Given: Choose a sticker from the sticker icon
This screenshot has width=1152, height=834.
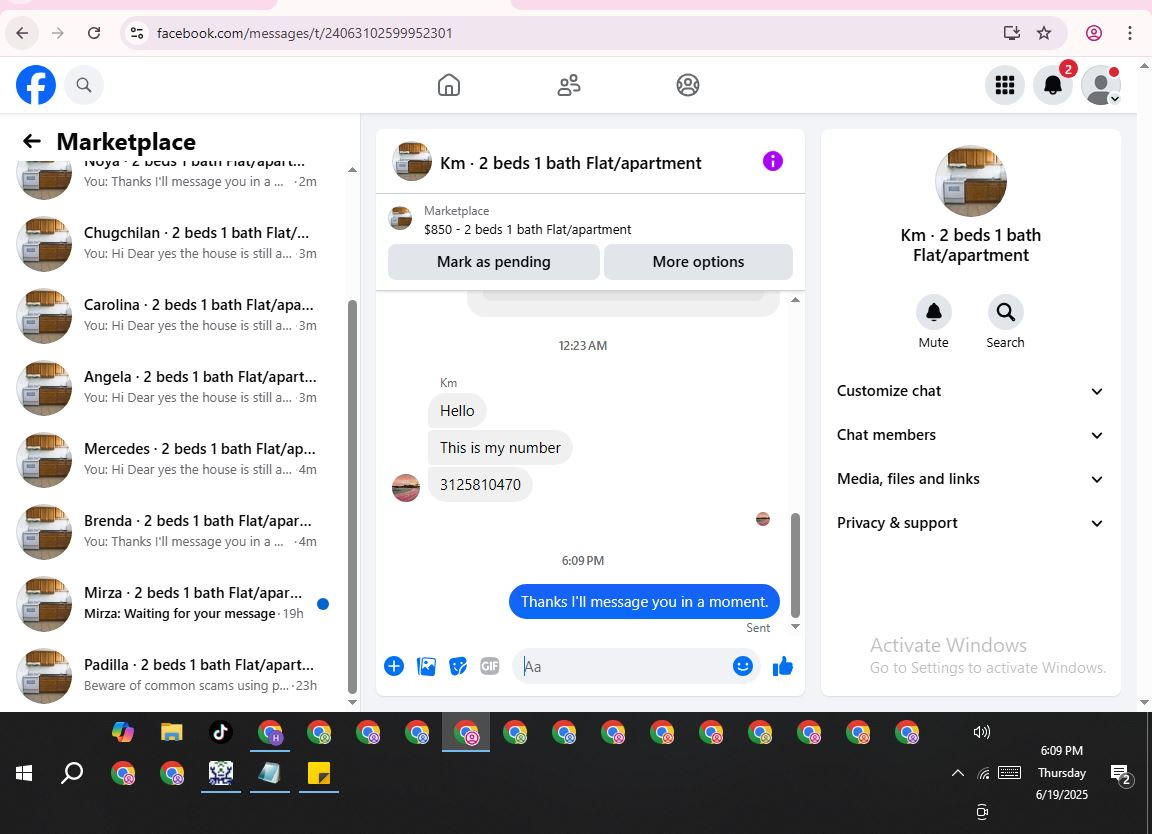Looking at the screenshot, I should (x=458, y=666).
